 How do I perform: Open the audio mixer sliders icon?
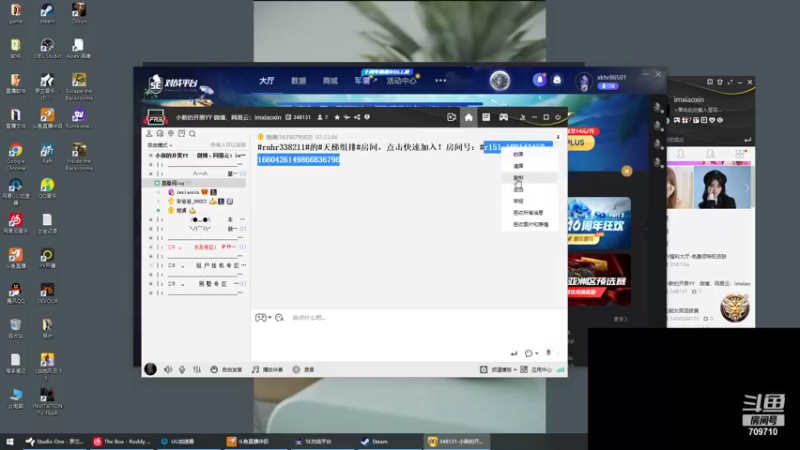coord(197,369)
